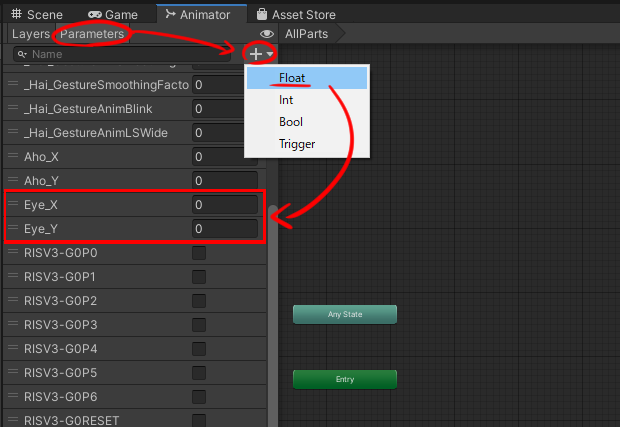Select the Any State node
620x427 pixels.
tap(345, 314)
